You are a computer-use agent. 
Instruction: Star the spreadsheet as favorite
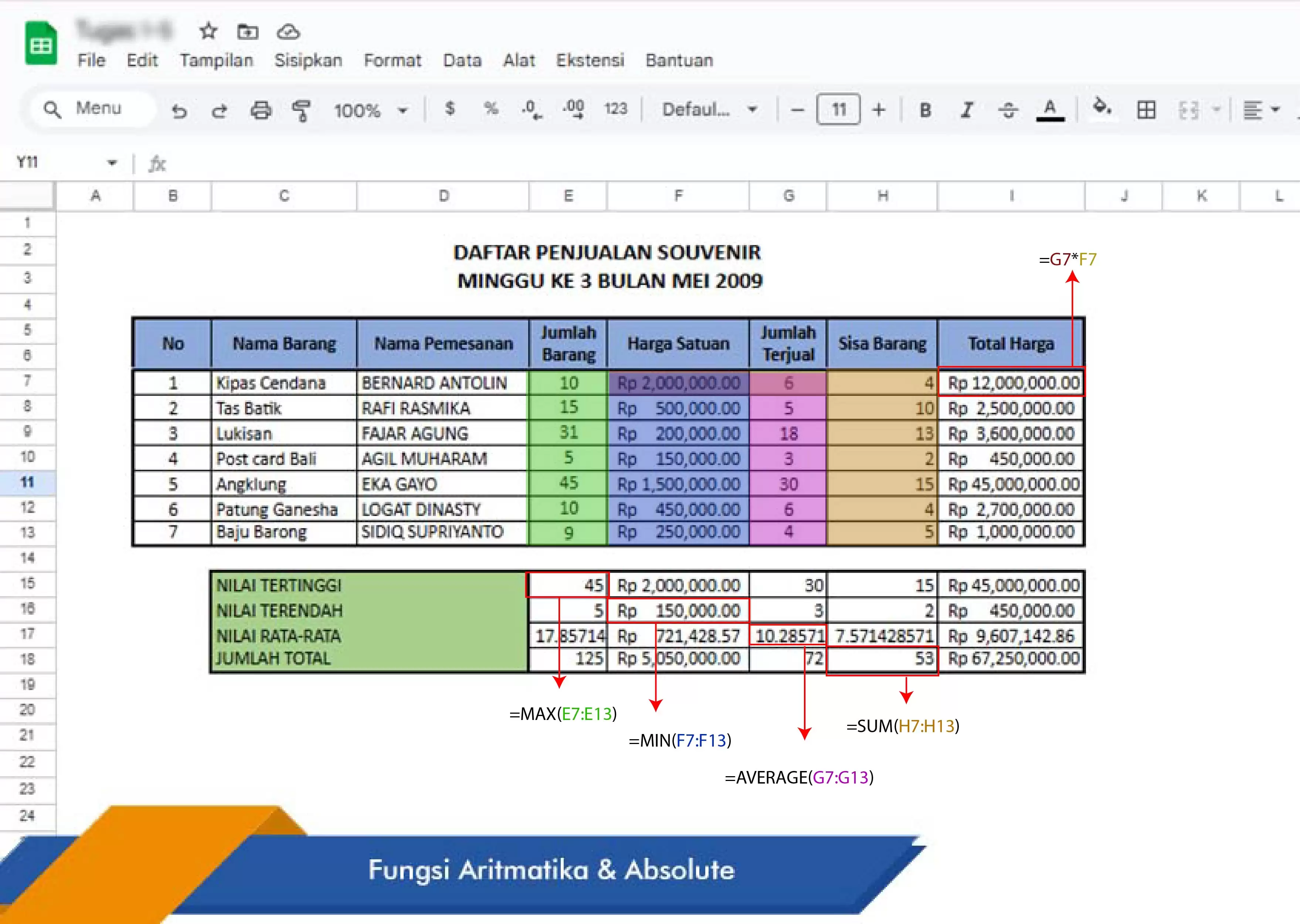pyautogui.click(x=208, y=33)
